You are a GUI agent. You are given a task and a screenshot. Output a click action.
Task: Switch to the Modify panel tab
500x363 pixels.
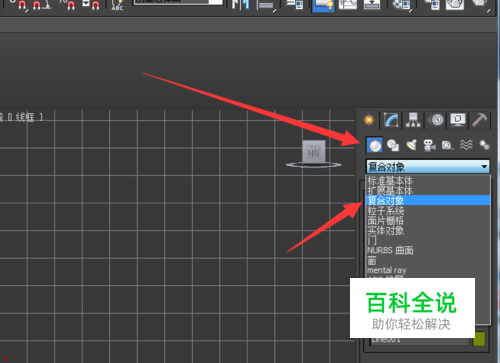pos(391,120)
